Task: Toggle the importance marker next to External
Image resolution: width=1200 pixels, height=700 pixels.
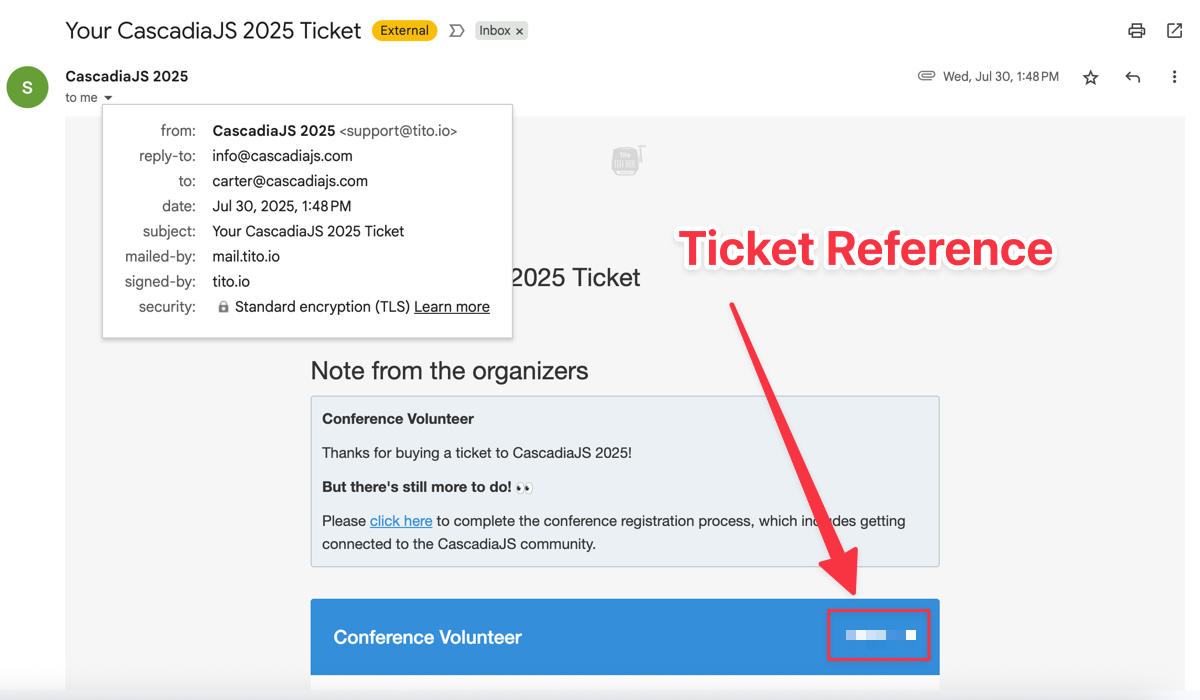Action: (457, 31)
